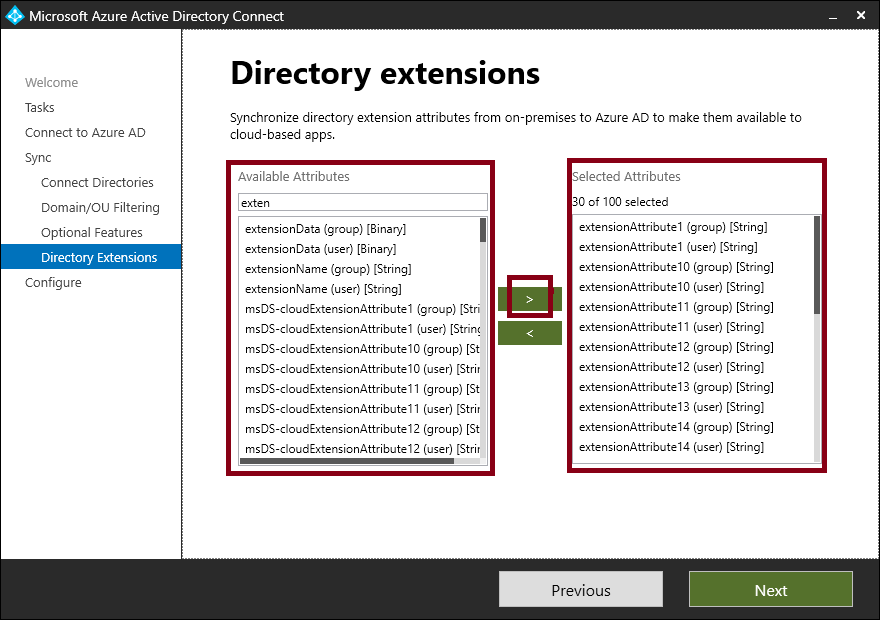The image size is (880, 620).
Task: Select msDS-cloudExtensionAttribute11 (group) in available list
Action: coord(362,389)
